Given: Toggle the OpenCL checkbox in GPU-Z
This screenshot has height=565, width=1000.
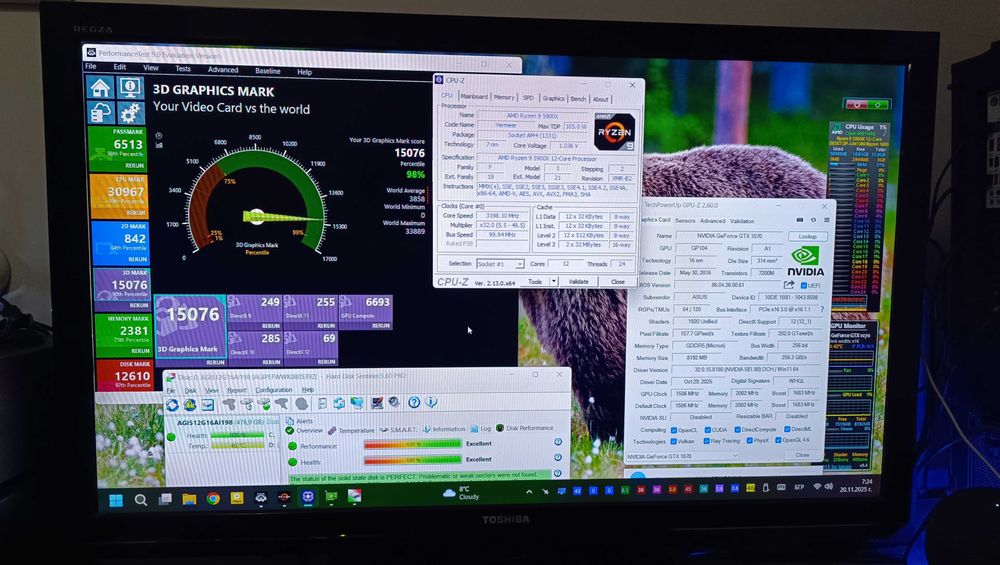Looking at the screenshot, I should [674, 430].
